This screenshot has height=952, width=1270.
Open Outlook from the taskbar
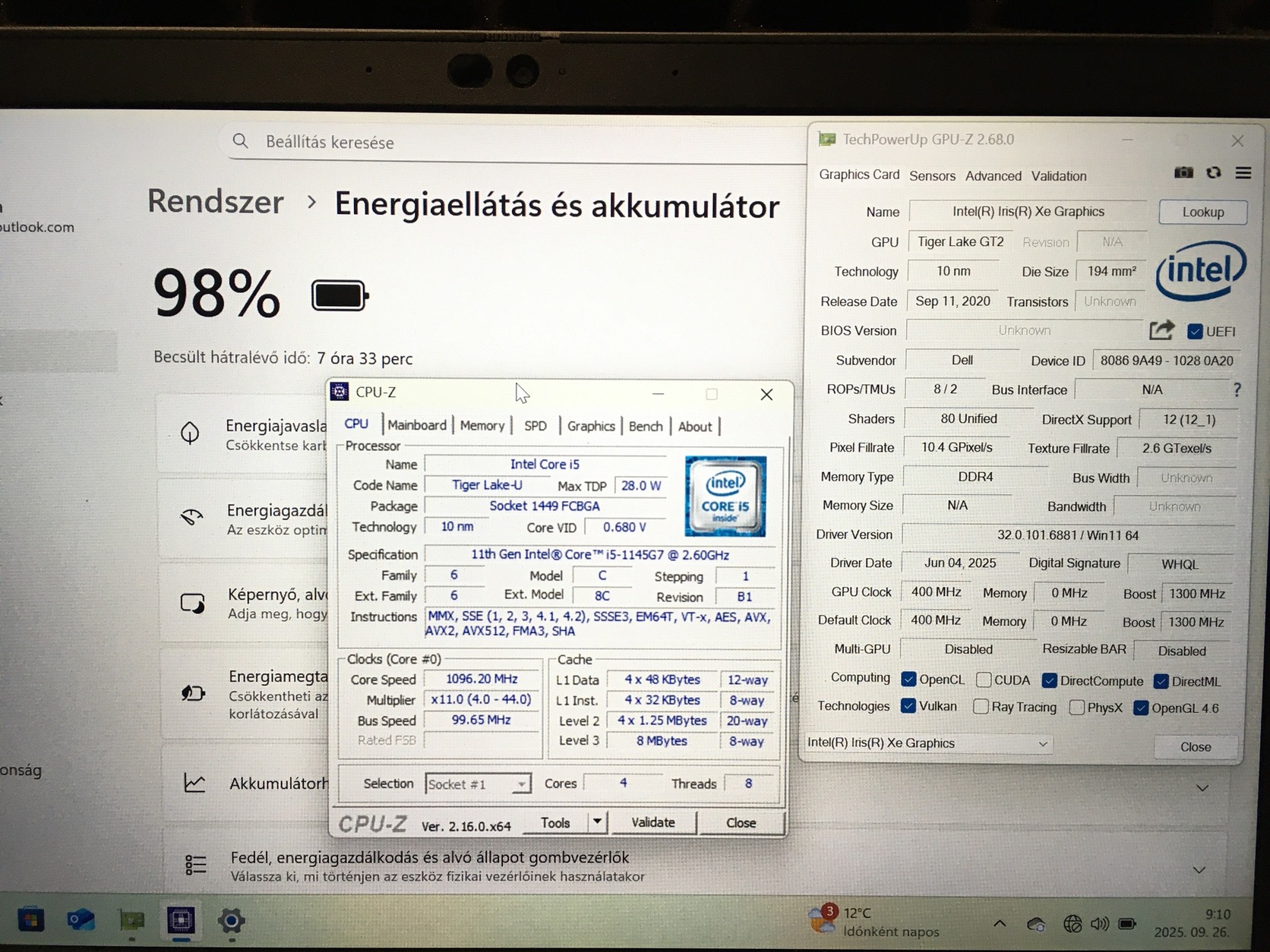pyautogui.click(x=80, y=921)
